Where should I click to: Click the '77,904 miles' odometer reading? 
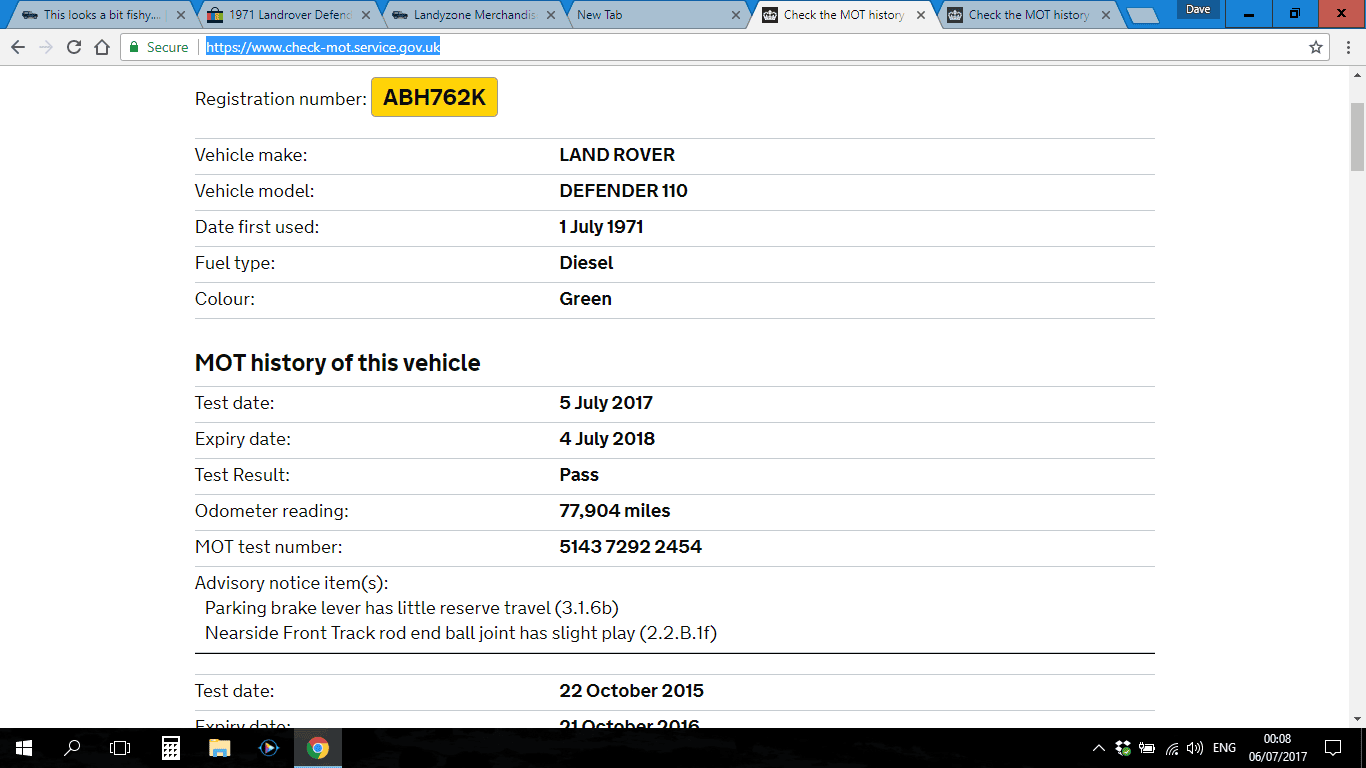(615, 511)
